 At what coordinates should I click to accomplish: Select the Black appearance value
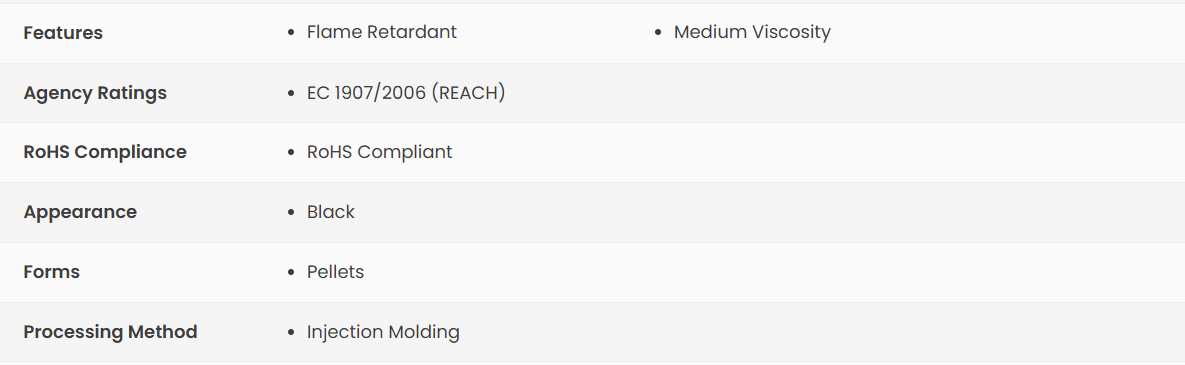[x=330, y=212]
